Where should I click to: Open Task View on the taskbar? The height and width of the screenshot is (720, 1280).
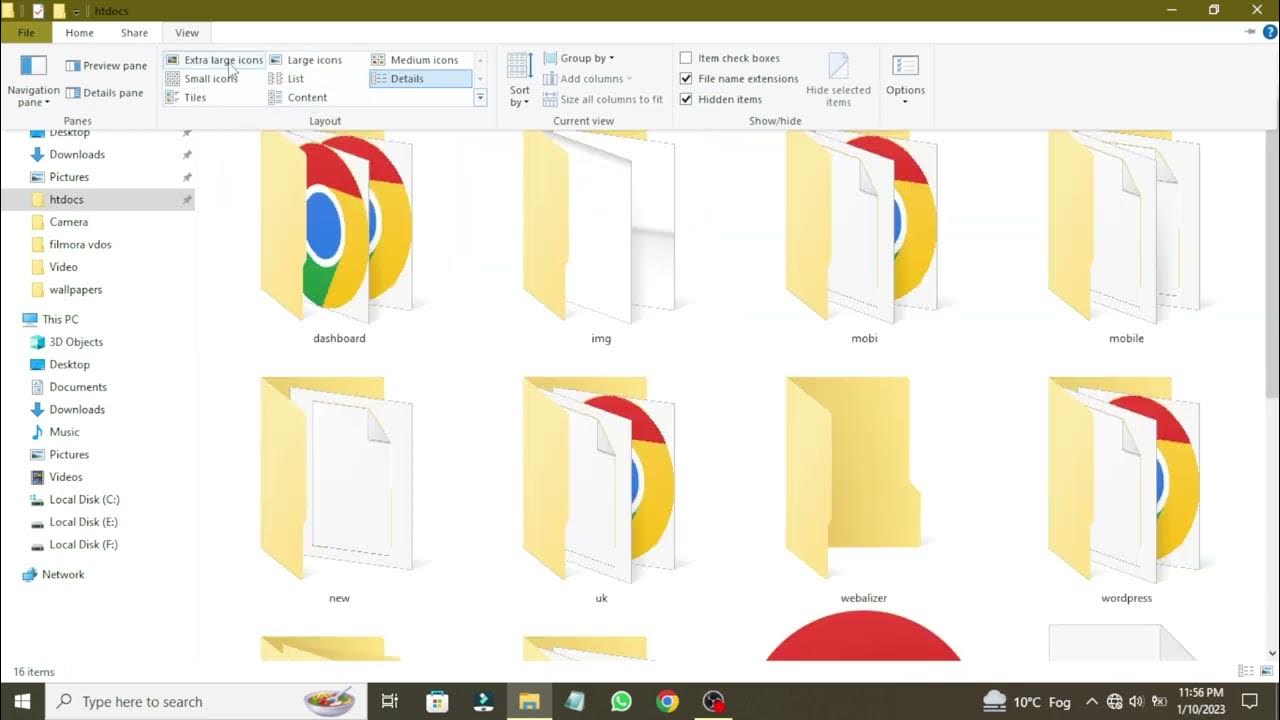point(390,701)
